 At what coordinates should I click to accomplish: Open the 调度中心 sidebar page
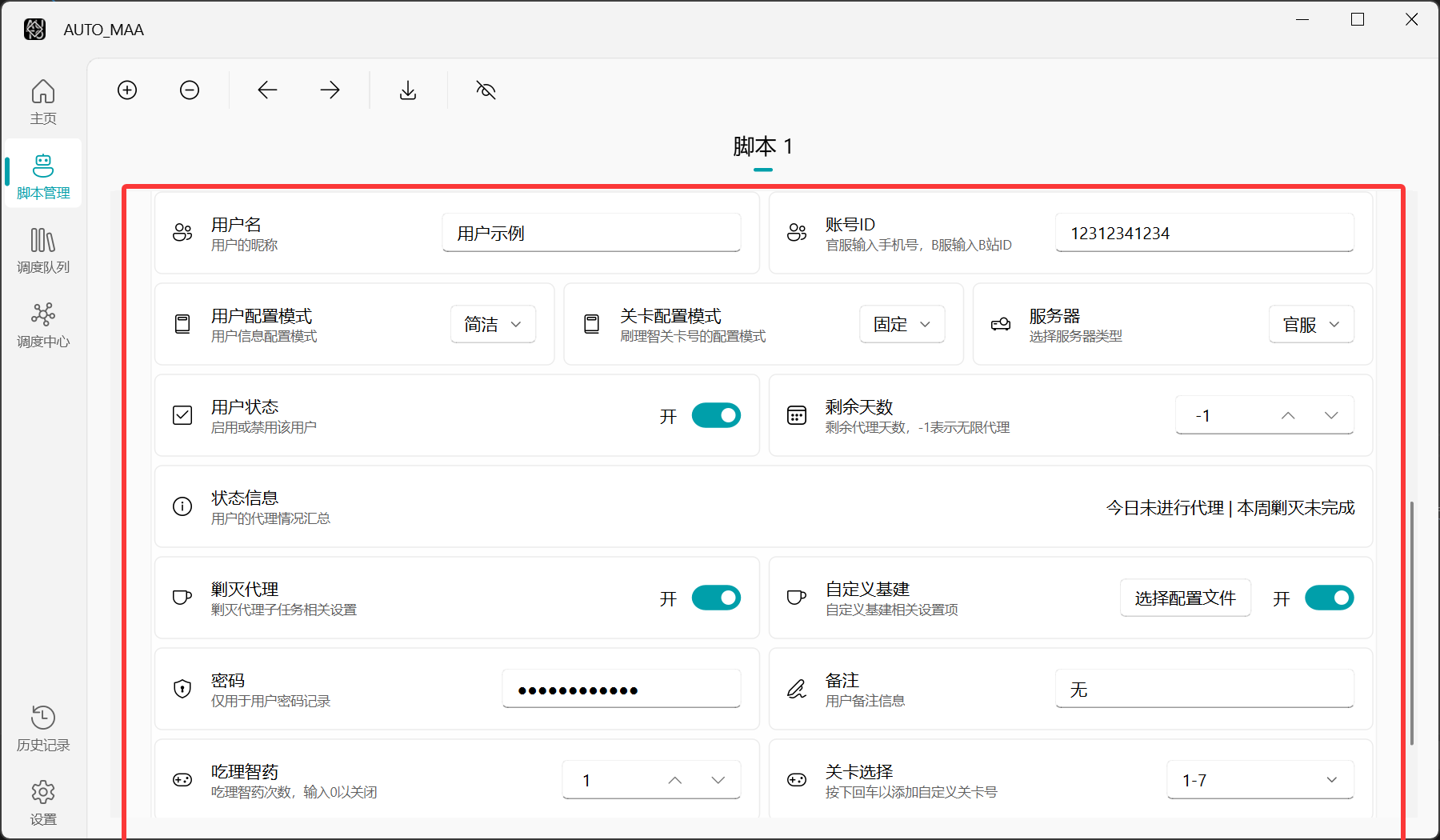43,325
